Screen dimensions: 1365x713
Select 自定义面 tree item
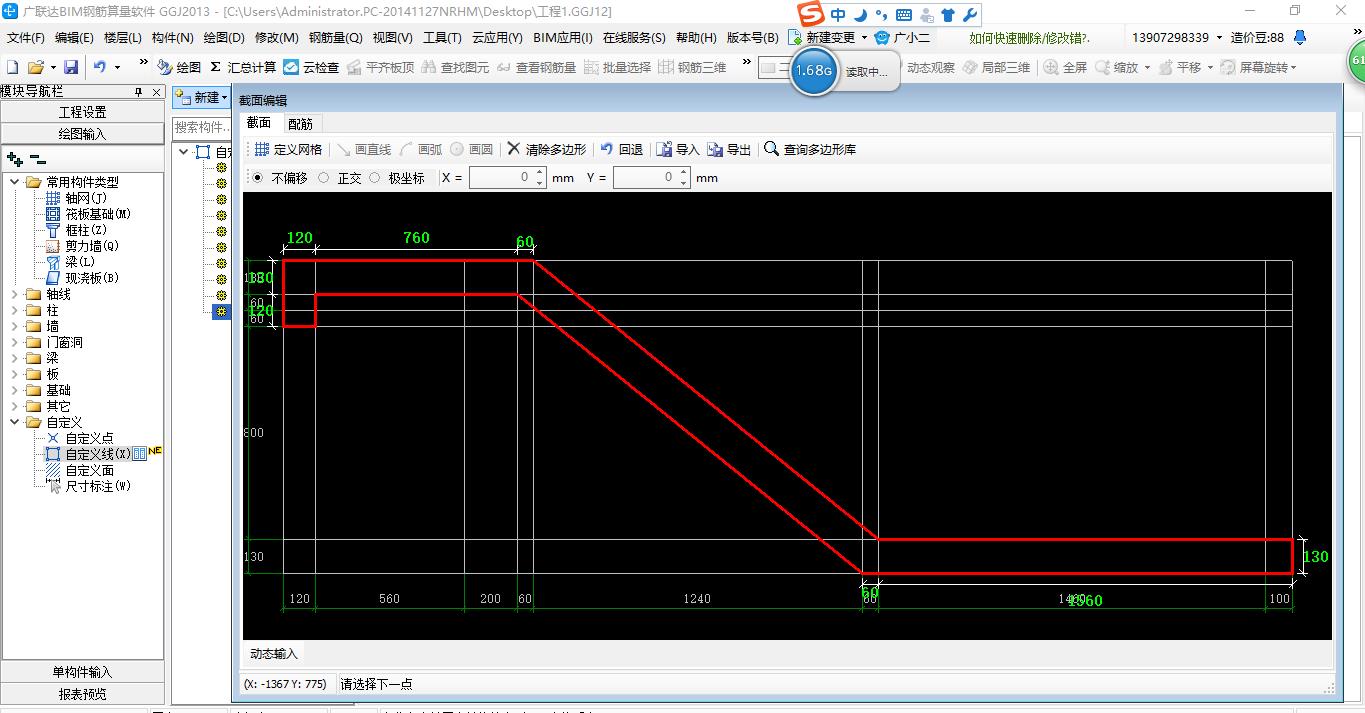(x=90, y=470)
